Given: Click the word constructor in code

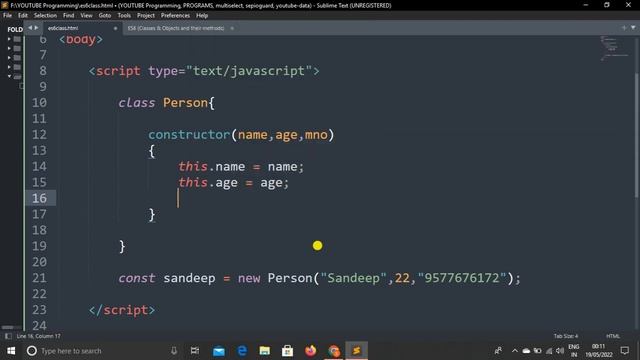Looking at the screenshot, I should click(189, 135).
